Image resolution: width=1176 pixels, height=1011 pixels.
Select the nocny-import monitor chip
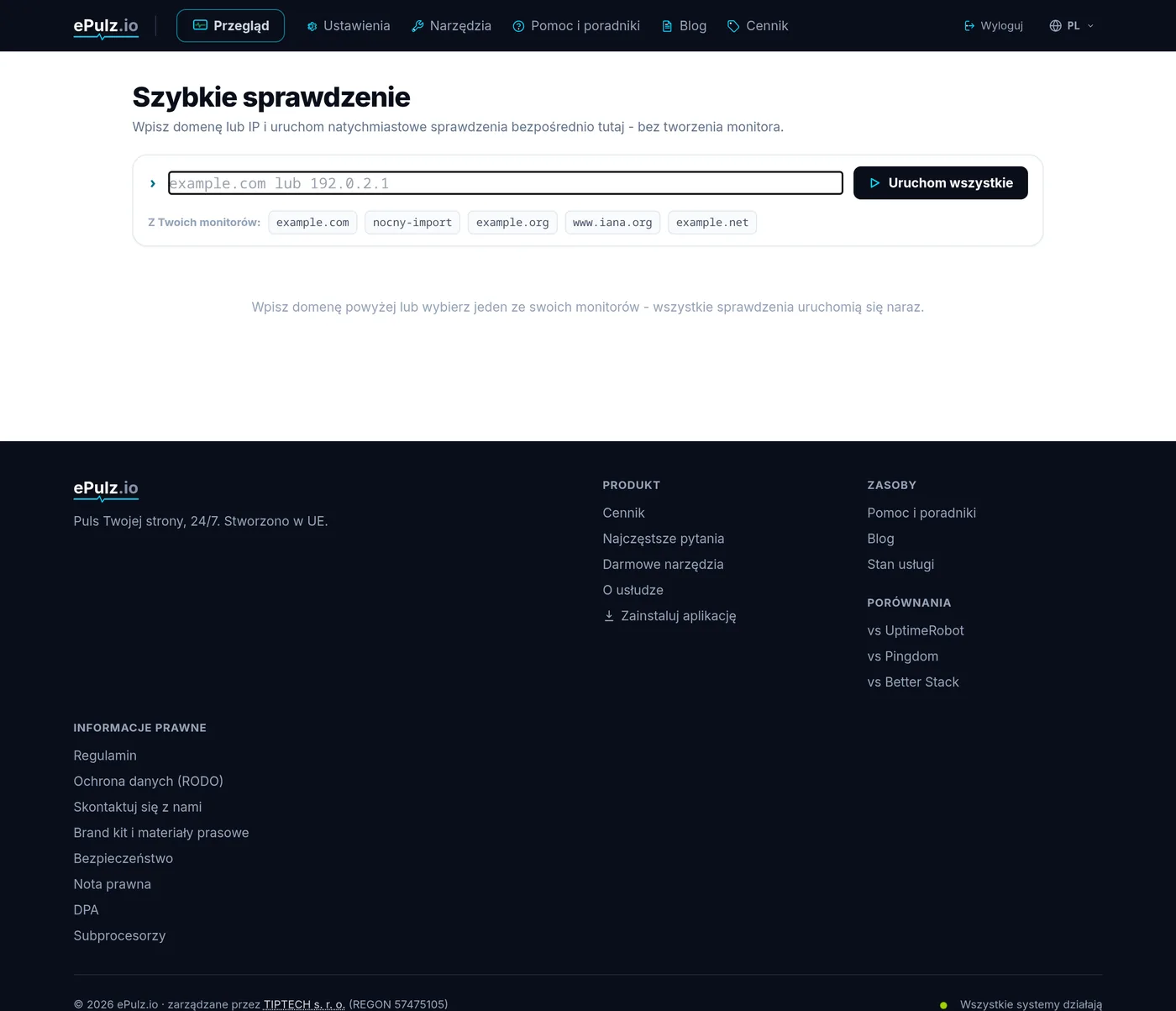click(x=412, y=223)
